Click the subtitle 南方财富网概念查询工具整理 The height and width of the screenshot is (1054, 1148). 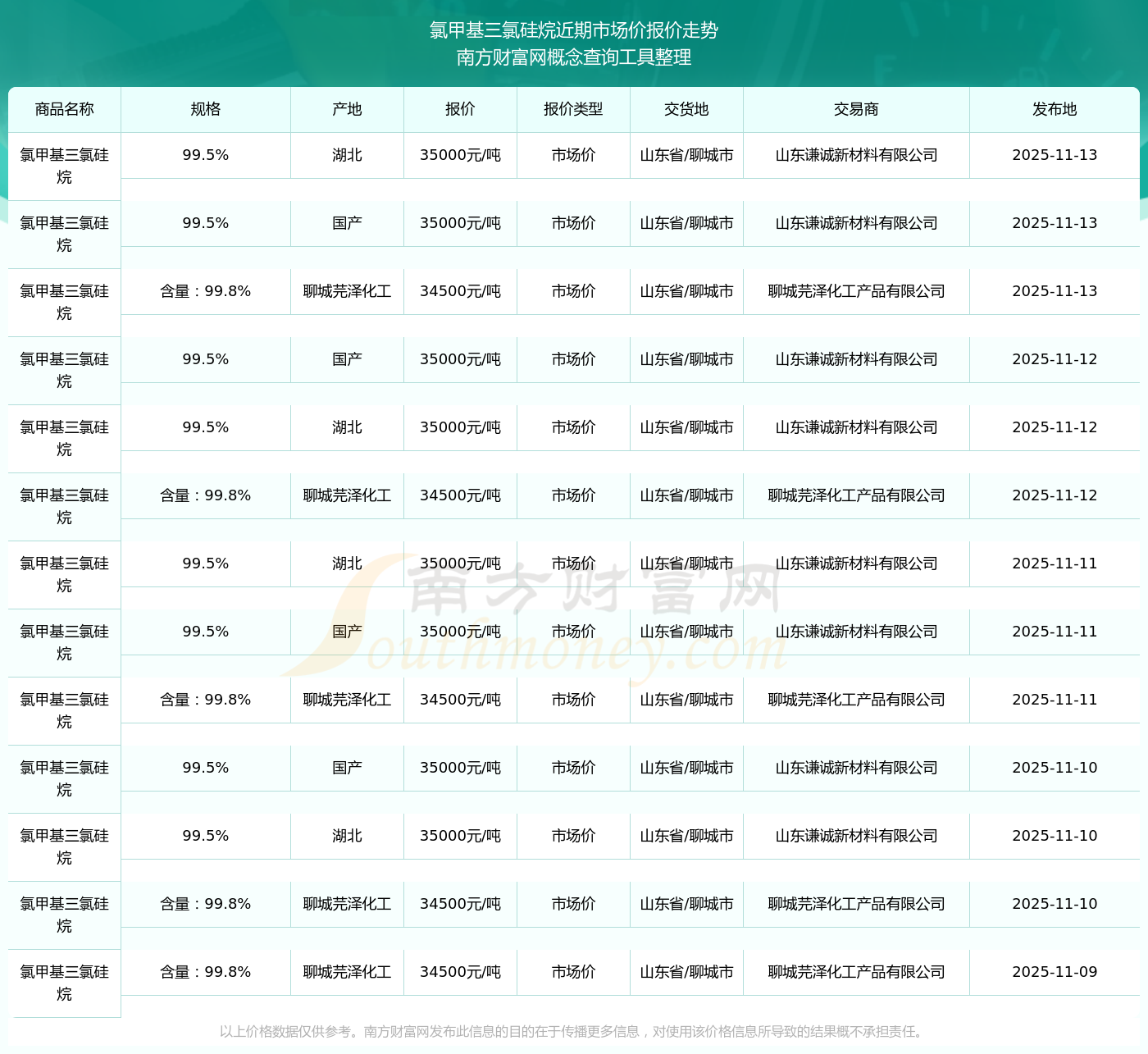tap(574, 57)
